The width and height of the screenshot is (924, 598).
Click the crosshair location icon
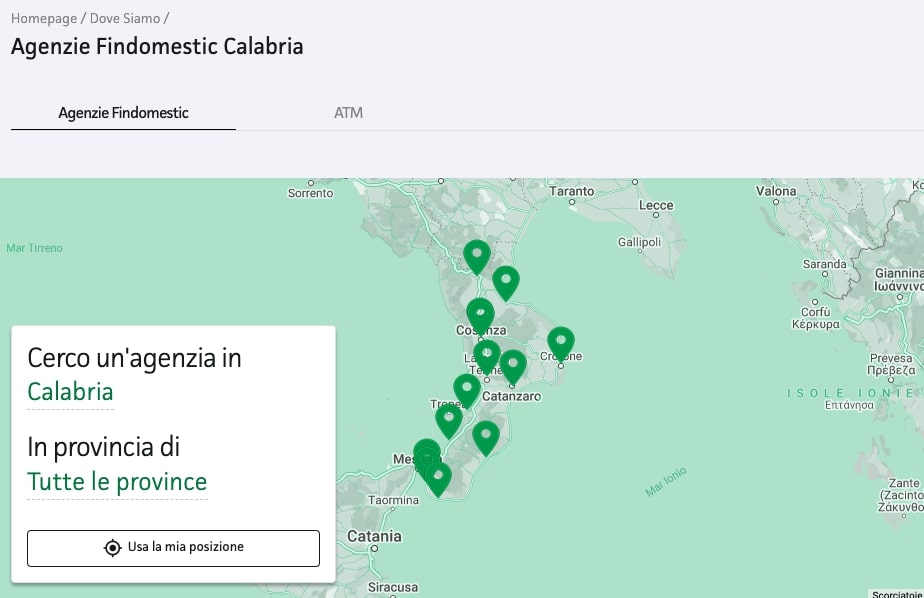point(113,547)
